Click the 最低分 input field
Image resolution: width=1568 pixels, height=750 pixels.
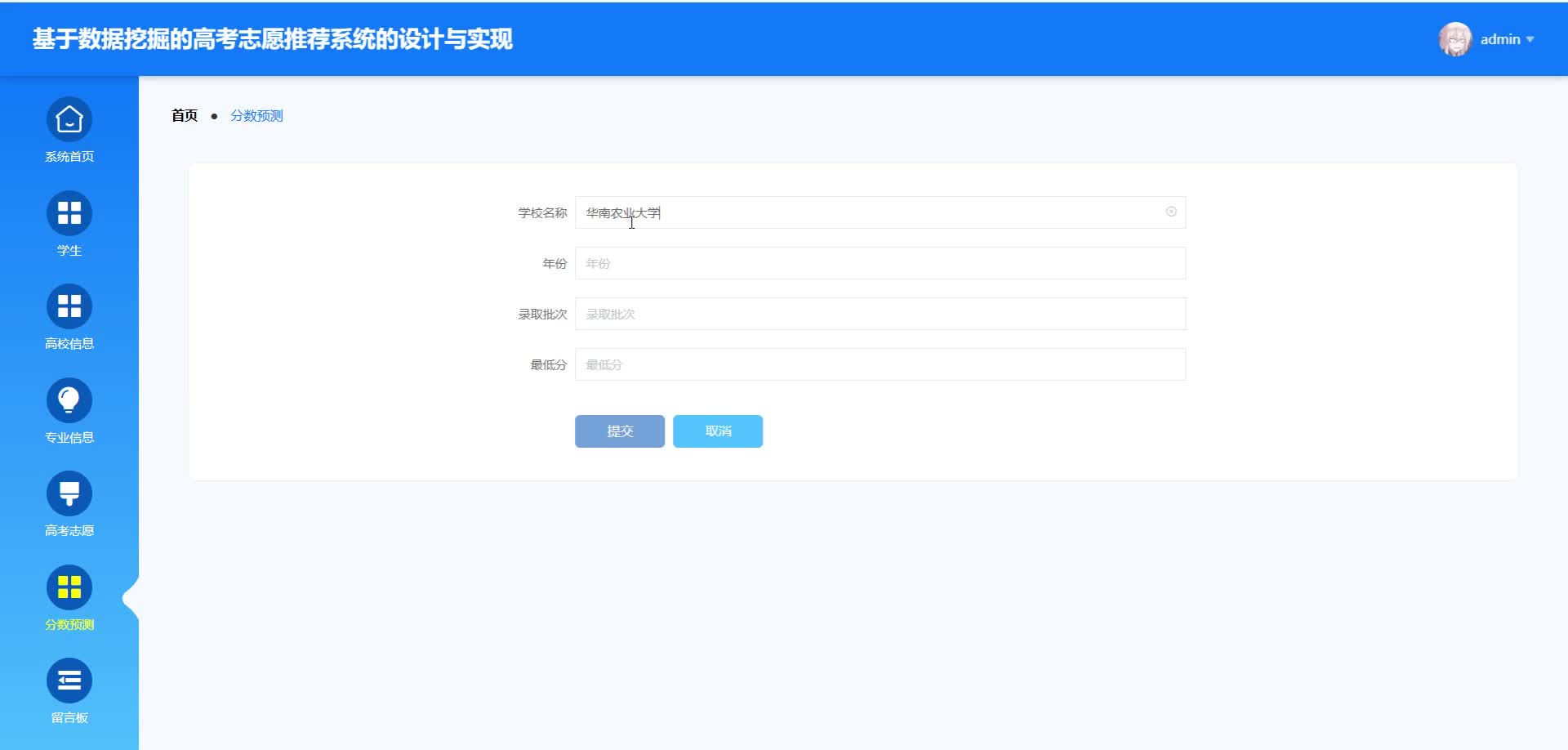point(880,364)
